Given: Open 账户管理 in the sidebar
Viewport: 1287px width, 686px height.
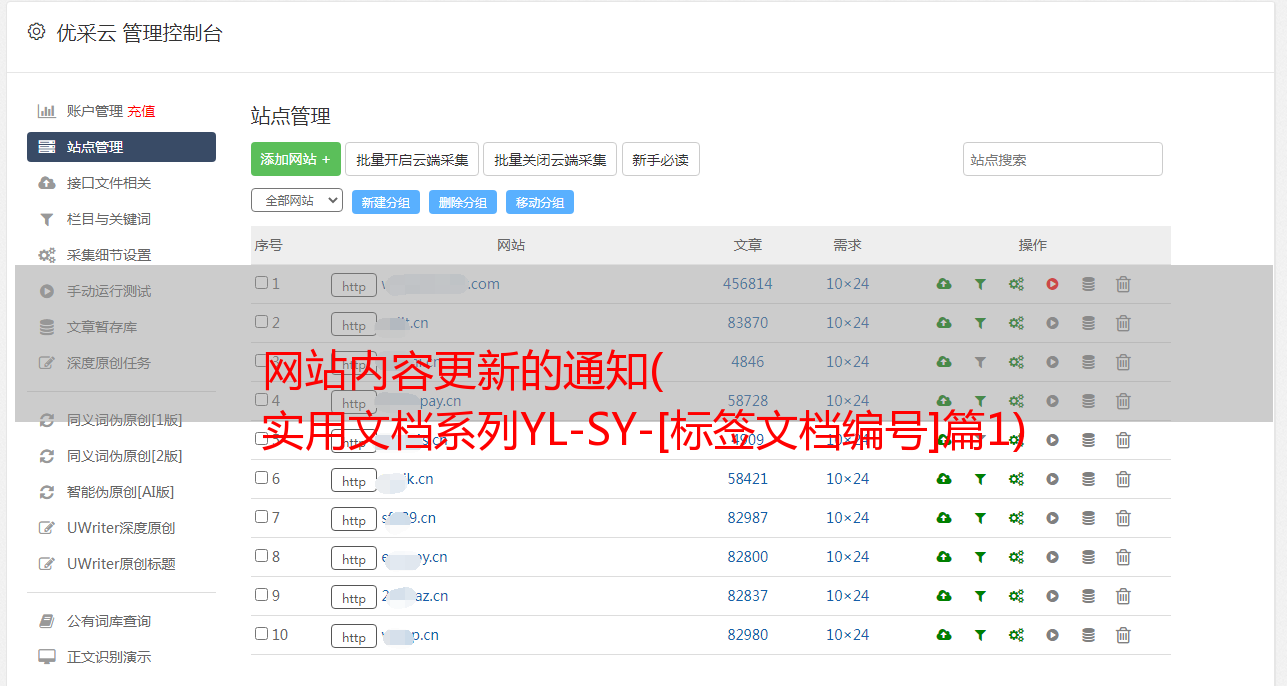Looking at the screenshot, I should [95, 111].
